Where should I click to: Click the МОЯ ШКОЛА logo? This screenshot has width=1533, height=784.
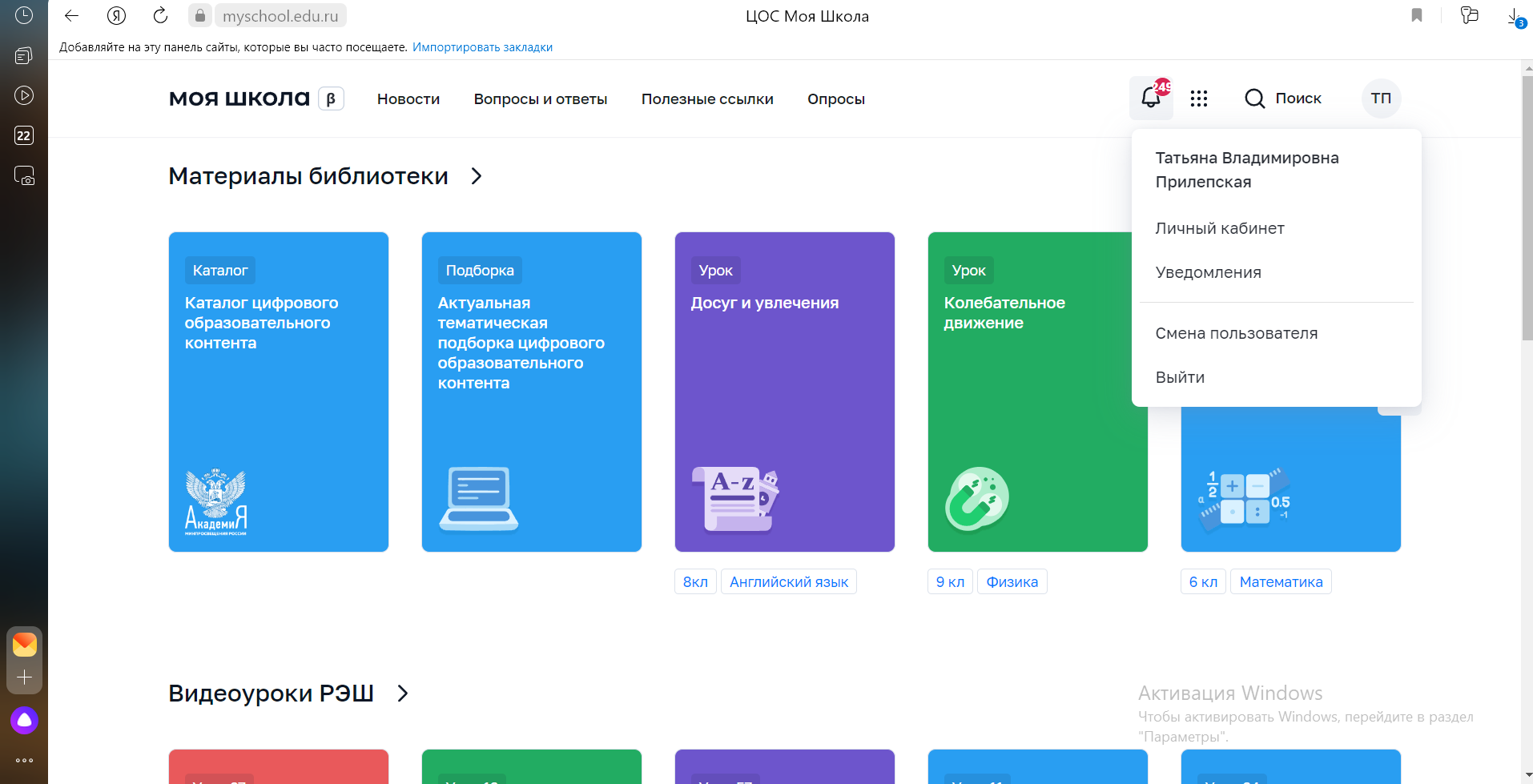point(239,99)
